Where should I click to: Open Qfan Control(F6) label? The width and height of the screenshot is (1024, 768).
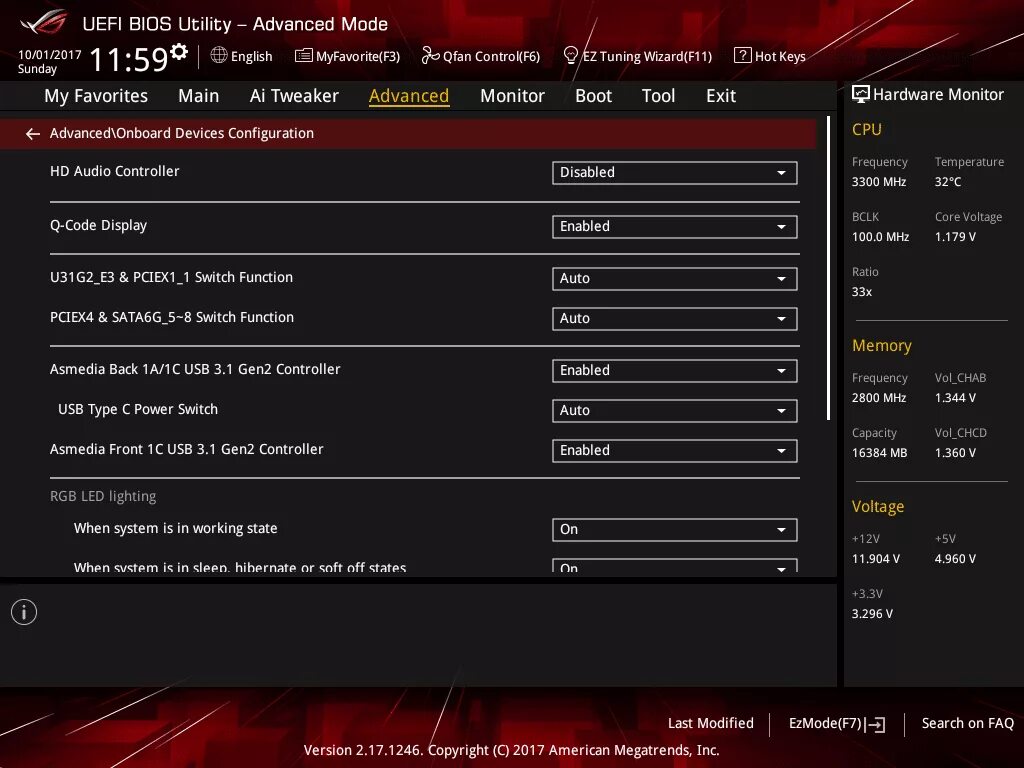tap(491, 57)
